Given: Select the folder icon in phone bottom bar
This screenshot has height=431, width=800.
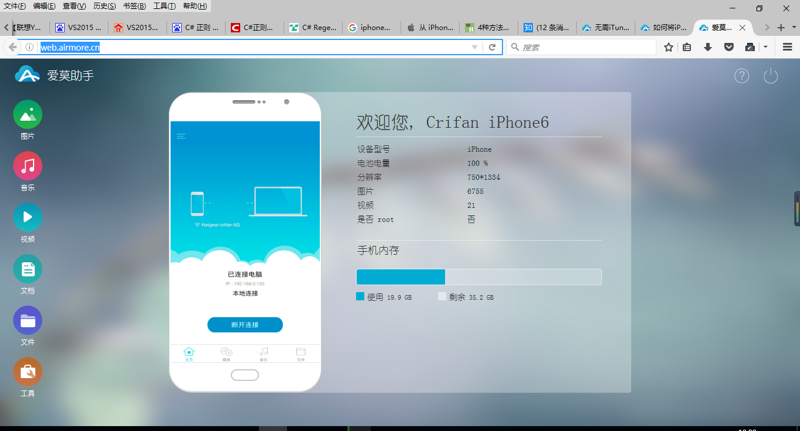Looking at the screenshot, I should point(301,353).
